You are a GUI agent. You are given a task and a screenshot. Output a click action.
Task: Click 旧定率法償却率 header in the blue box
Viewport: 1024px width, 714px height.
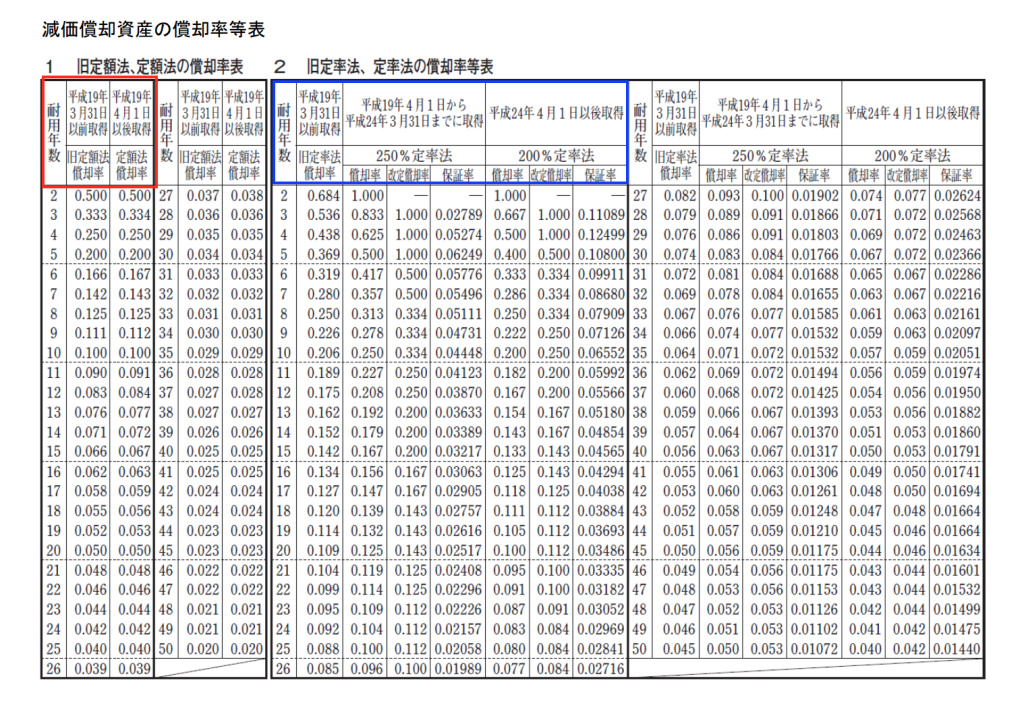[x=320, y=164]
